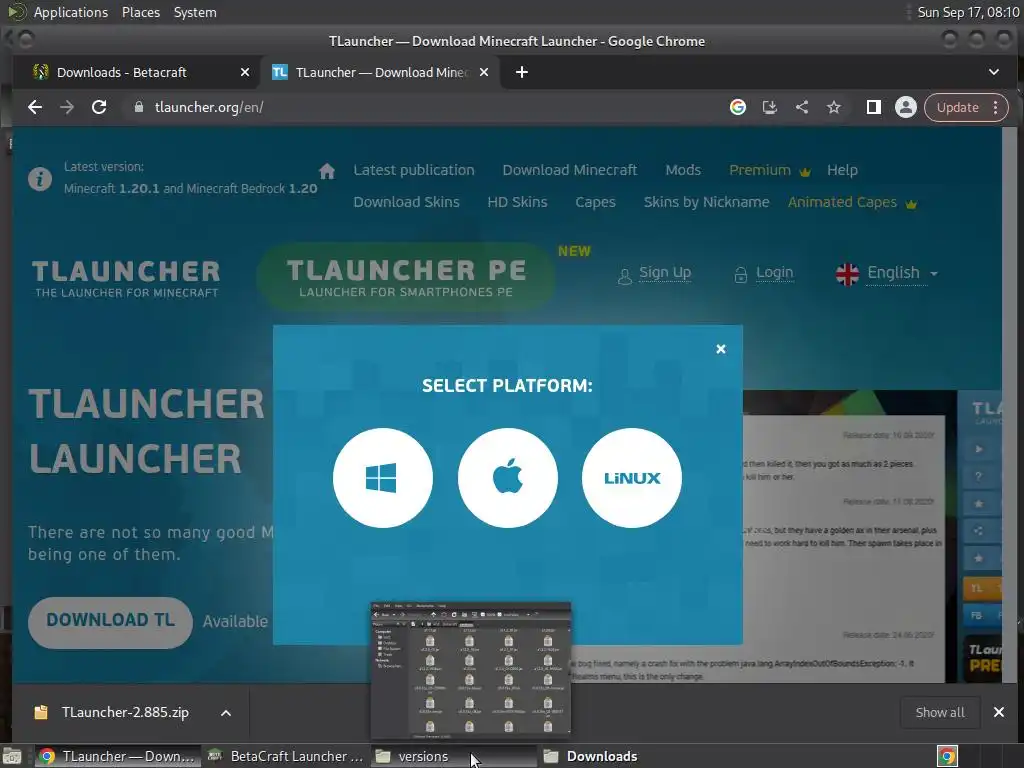Go back in Chrome history
The width and height of the screenshot is (1024, 768).
(35, 107)
